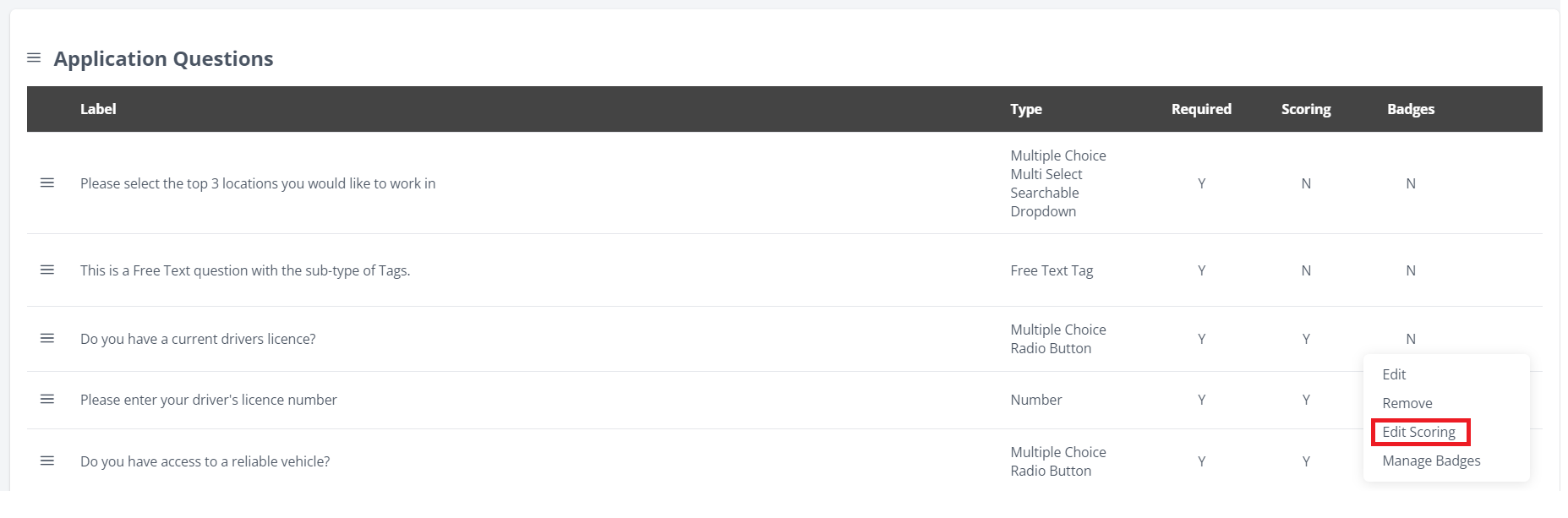Click the Label column header
Viewport: 1568px width, 518px height.
98,109
